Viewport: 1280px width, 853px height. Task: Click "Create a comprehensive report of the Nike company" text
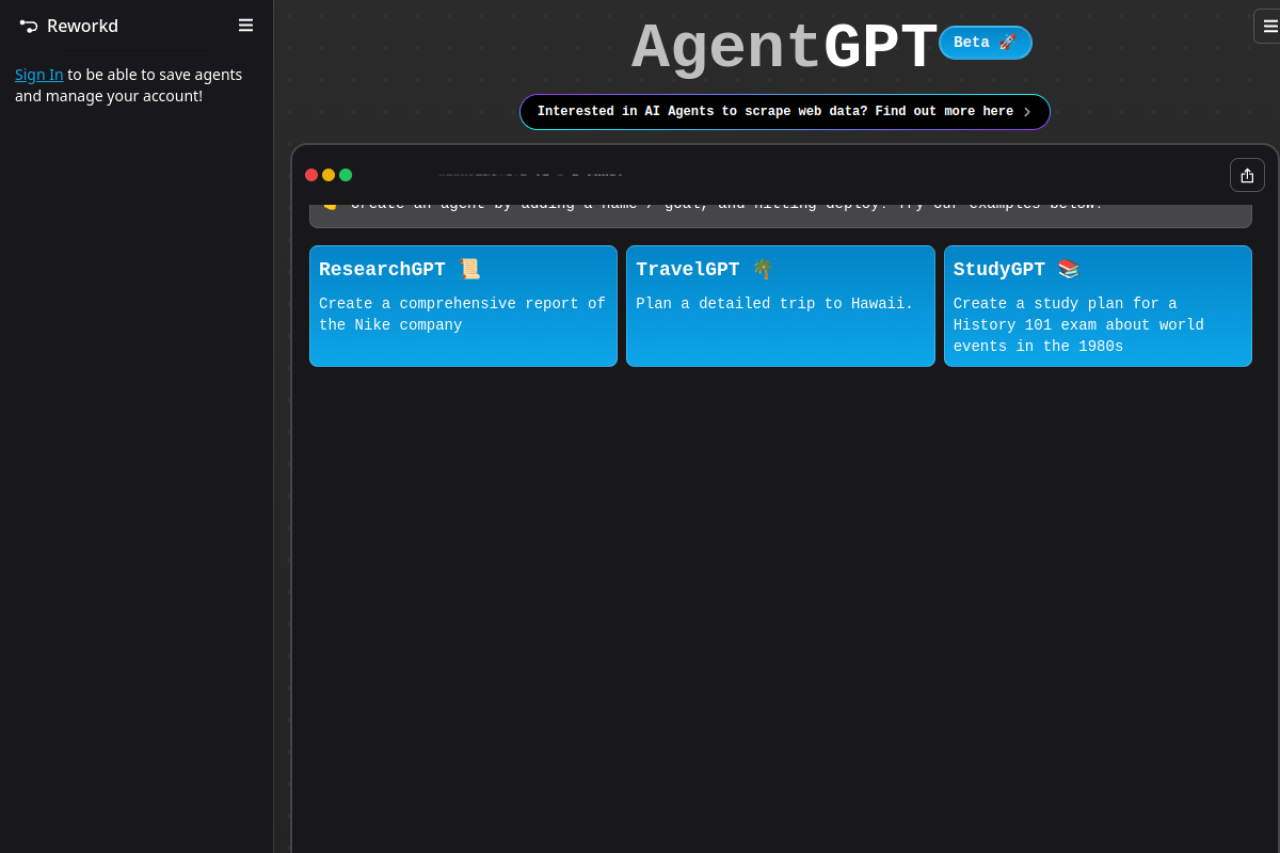coord(462,314)
